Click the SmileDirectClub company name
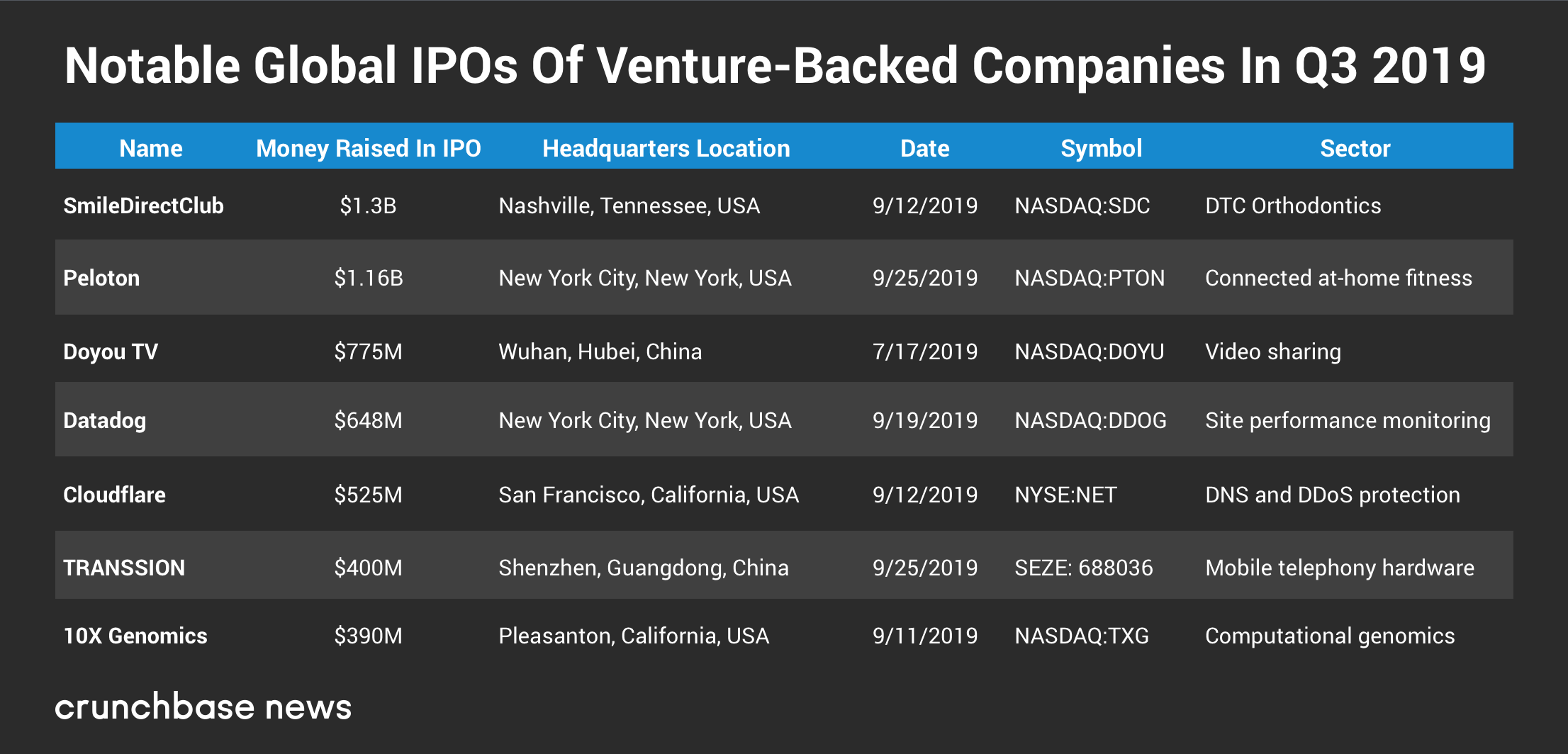This screenshot has width=1568, height=754. point(143,206)
